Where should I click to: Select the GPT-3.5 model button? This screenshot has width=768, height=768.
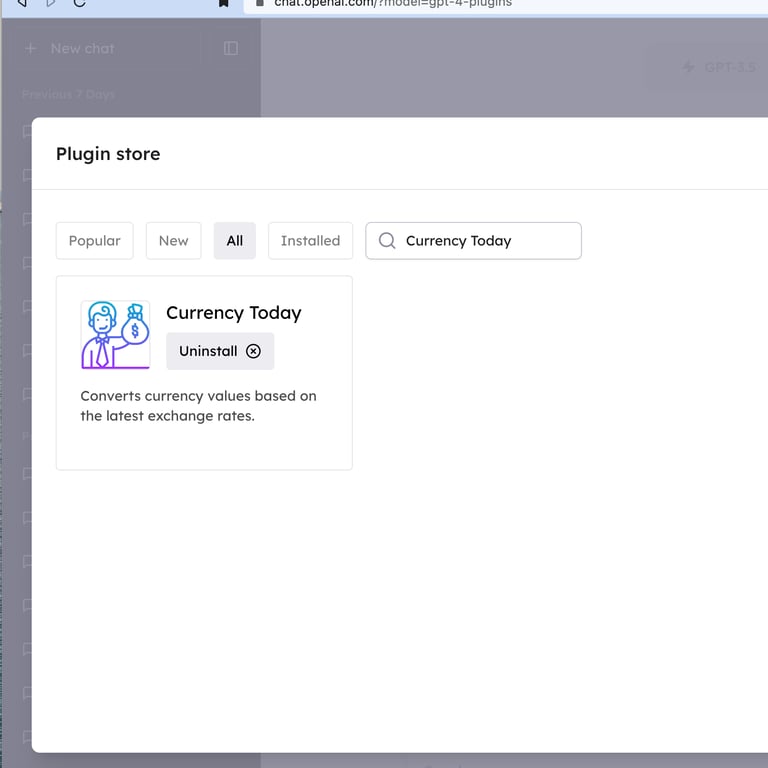coord(706,67)
